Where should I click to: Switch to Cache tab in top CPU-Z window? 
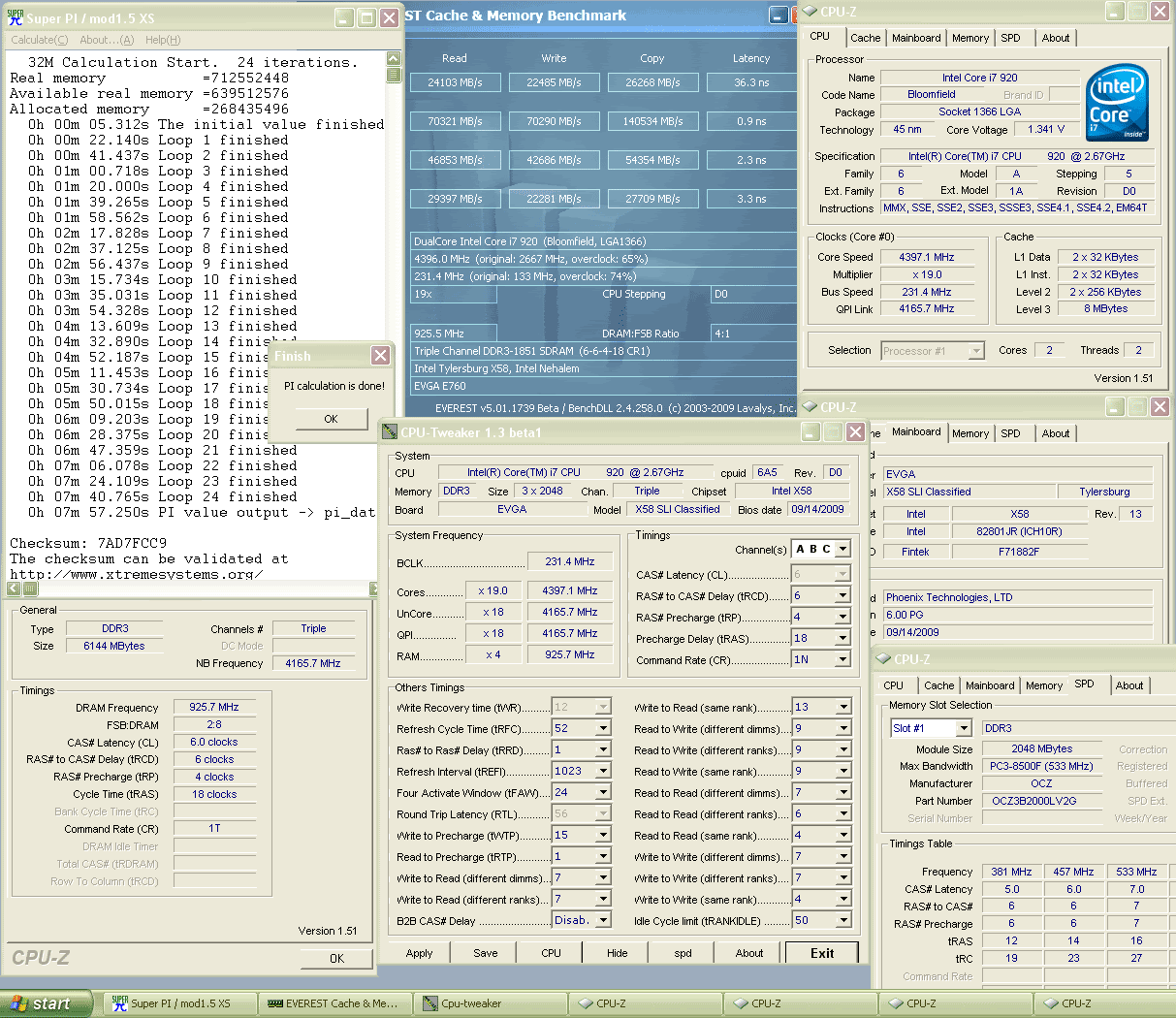coord(865,38)
